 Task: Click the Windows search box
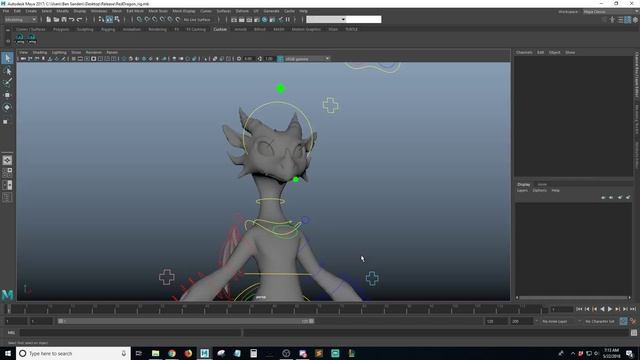[x=73, y=353]
